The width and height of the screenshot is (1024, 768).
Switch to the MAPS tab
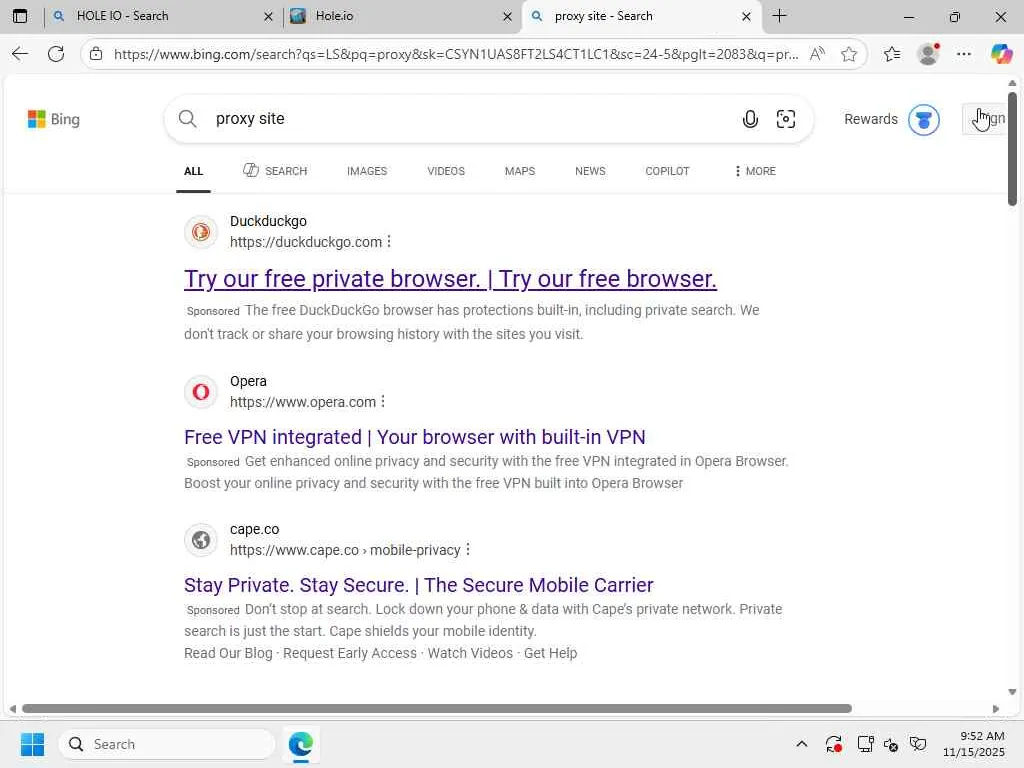[x=520, y=171]
